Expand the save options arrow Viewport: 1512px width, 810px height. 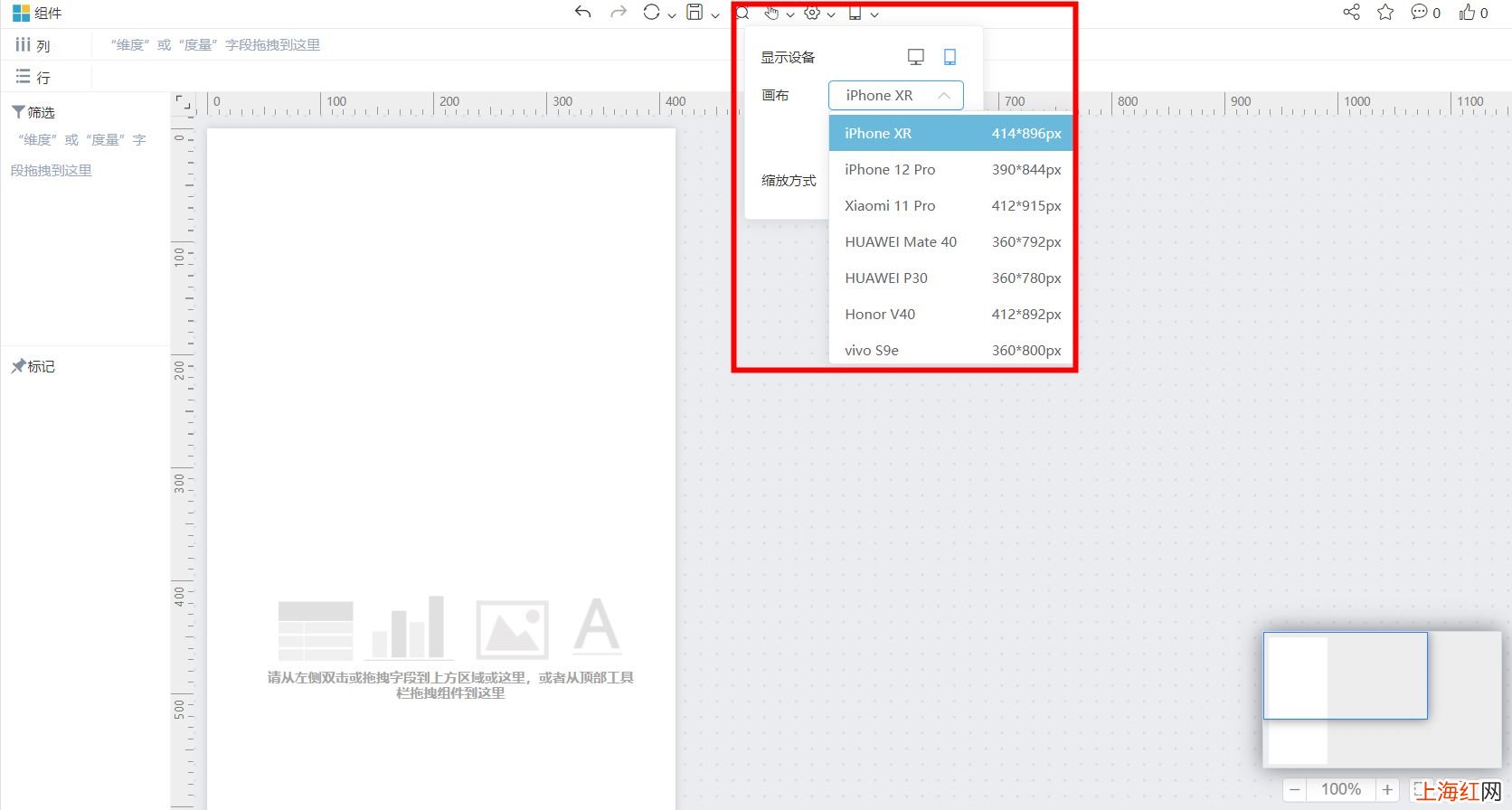pyautogui.click(x=715, y=14)
